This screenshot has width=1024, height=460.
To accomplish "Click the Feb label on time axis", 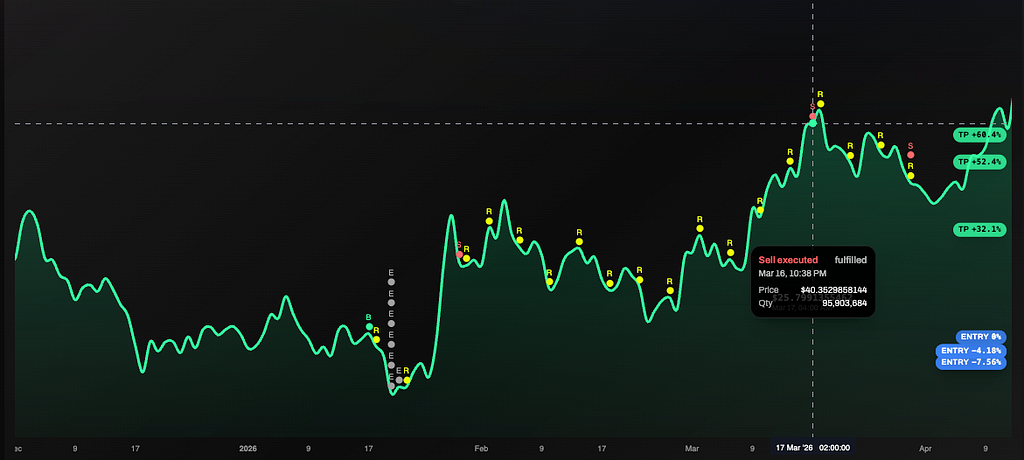I will 482,448.
